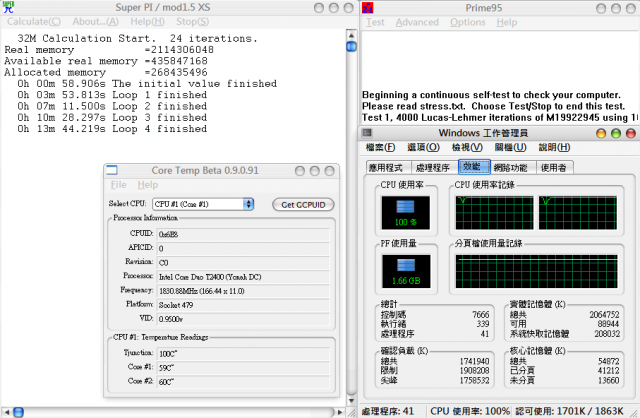Click the Platform field Socket 479

point(243,305)
